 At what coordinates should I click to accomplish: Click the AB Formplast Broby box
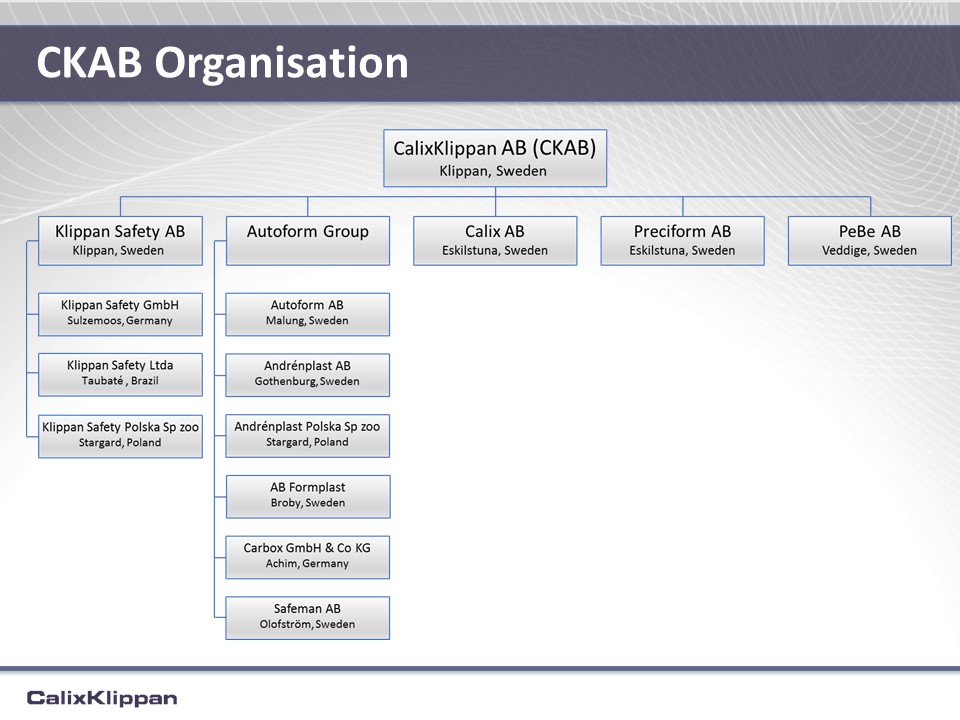pos(308,497)
